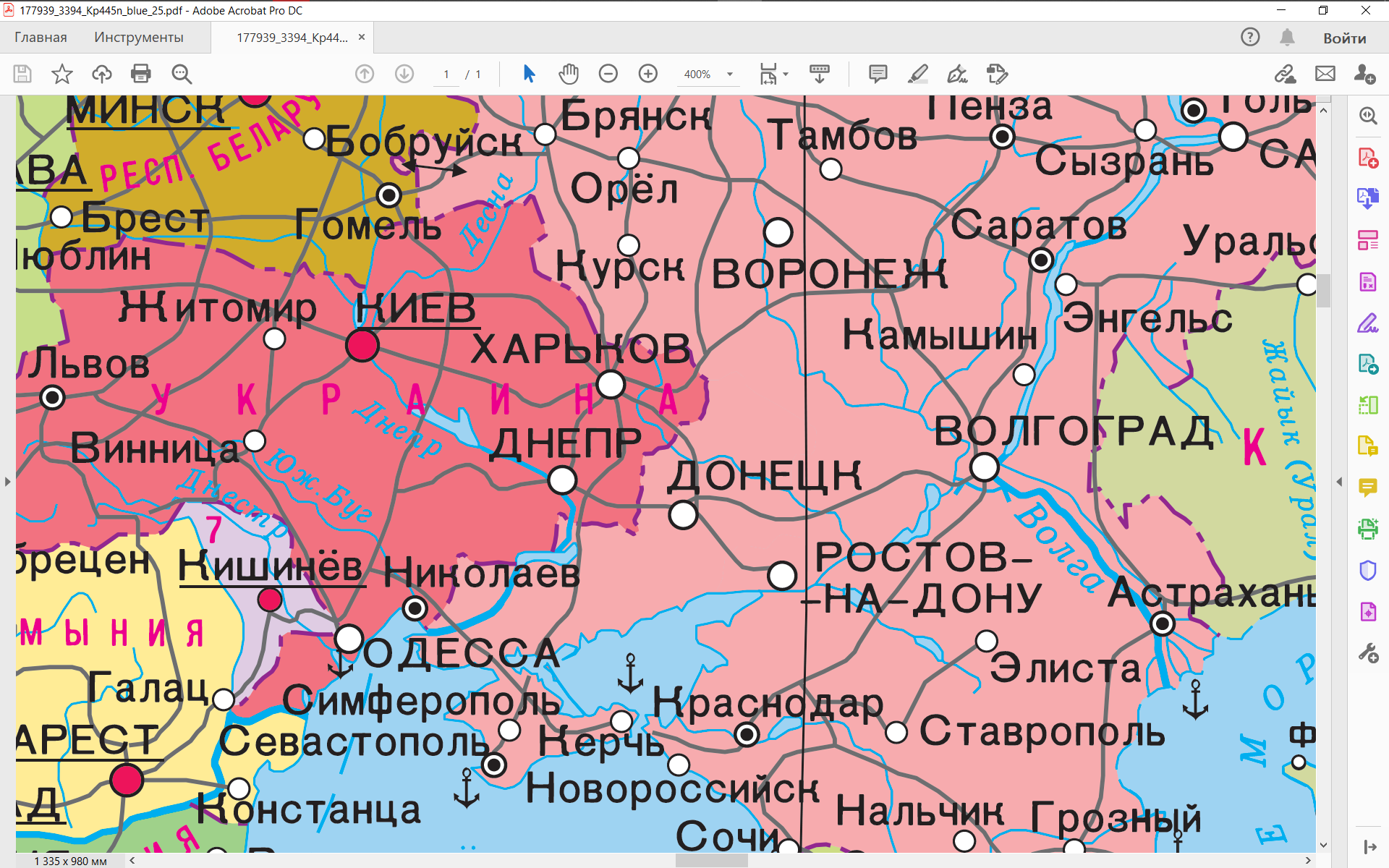
Task: Select the Highlight text pen tool
Action: coord(917,74)
